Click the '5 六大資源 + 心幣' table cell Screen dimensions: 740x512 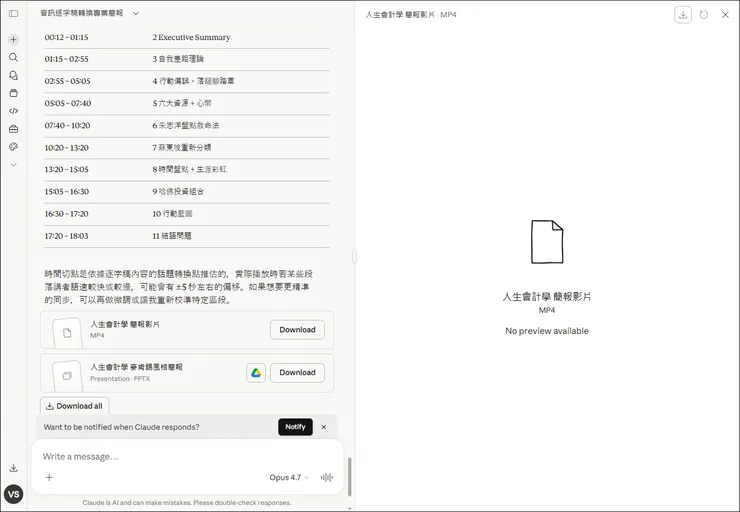click(182, 103)
